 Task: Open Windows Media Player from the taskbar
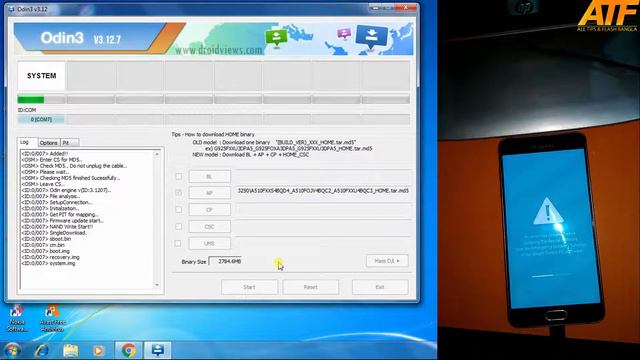[x=98, y=350]
